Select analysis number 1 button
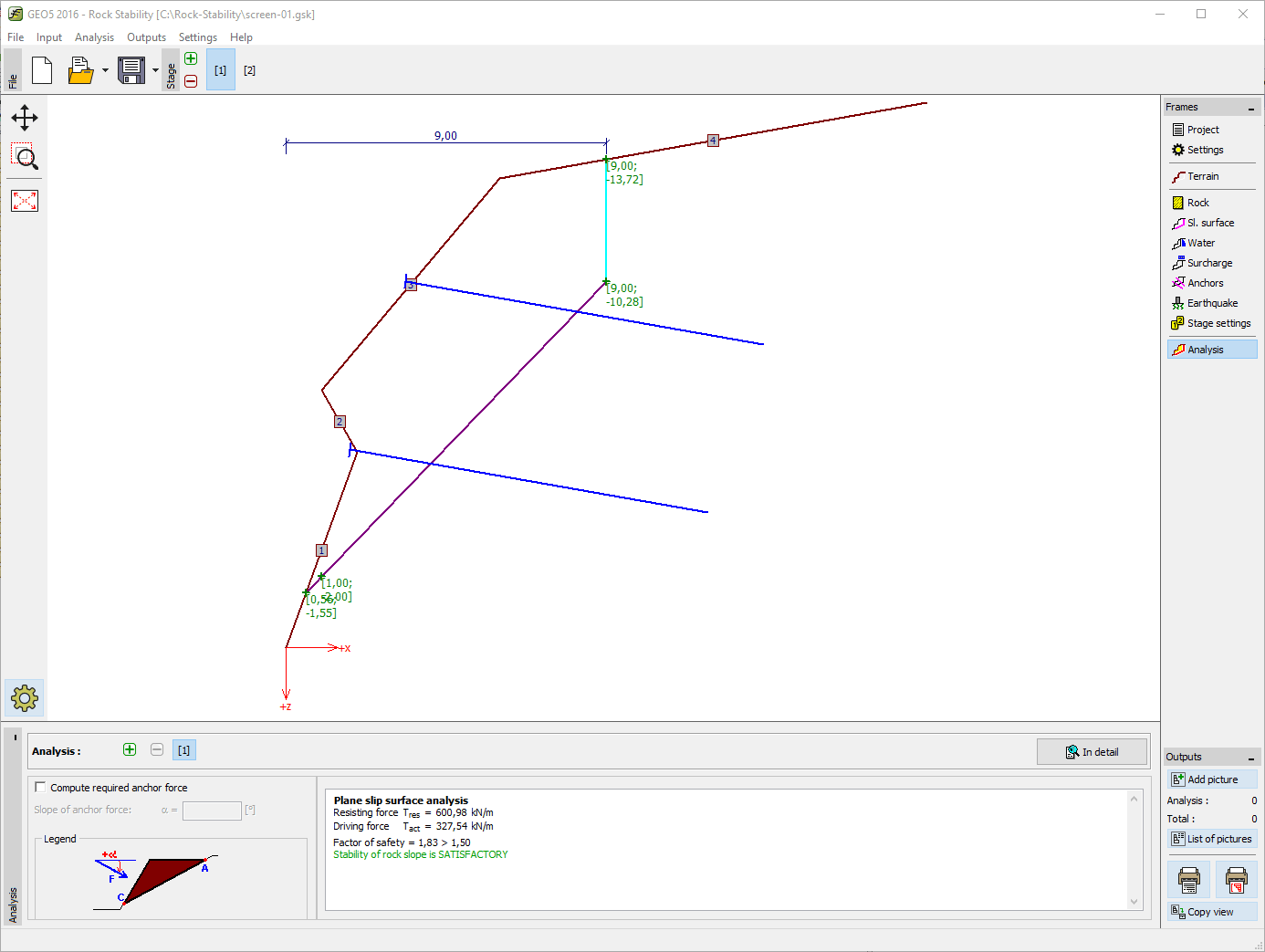The height and width of the screenshot is (952, 1265). (183, 750)
